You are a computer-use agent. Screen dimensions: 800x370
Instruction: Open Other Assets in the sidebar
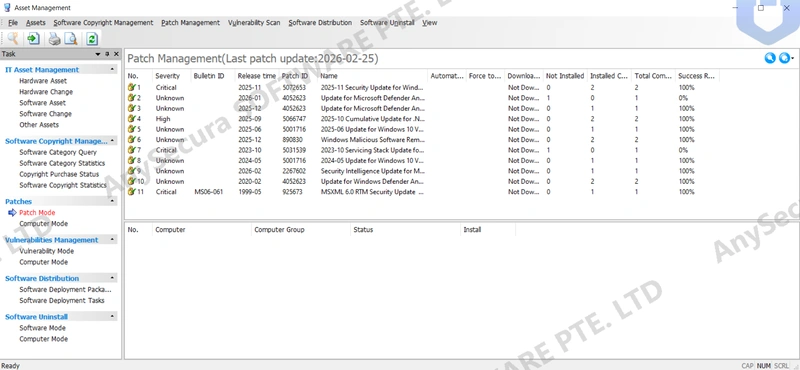39,125
